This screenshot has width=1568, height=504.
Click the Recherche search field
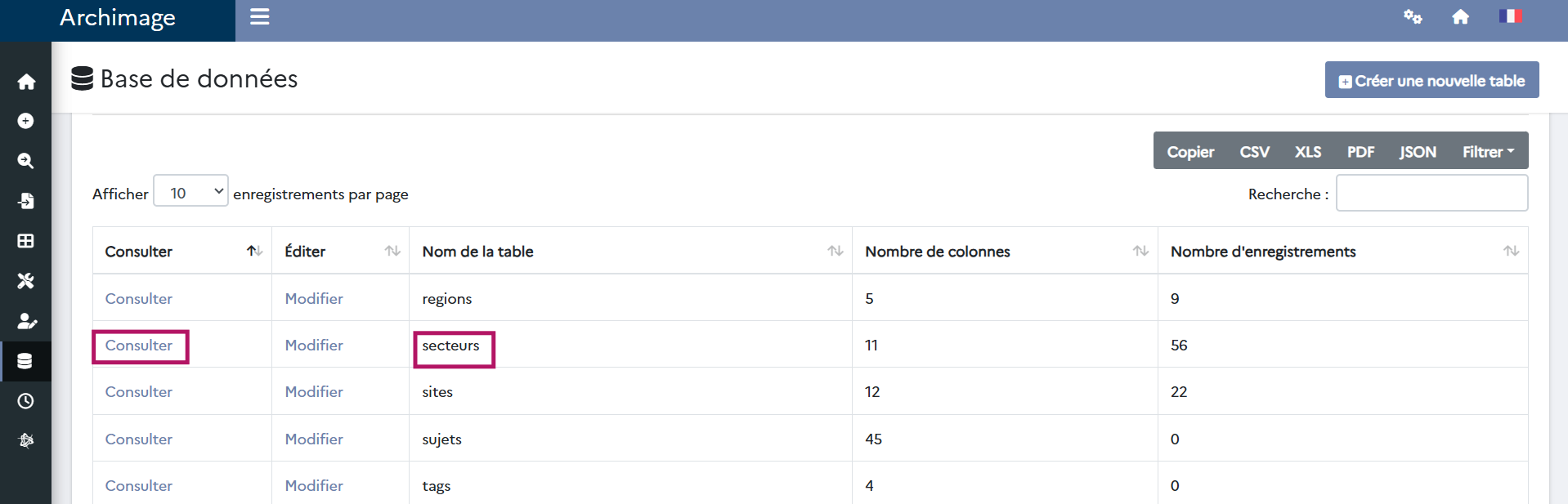tap(1431, 194)
